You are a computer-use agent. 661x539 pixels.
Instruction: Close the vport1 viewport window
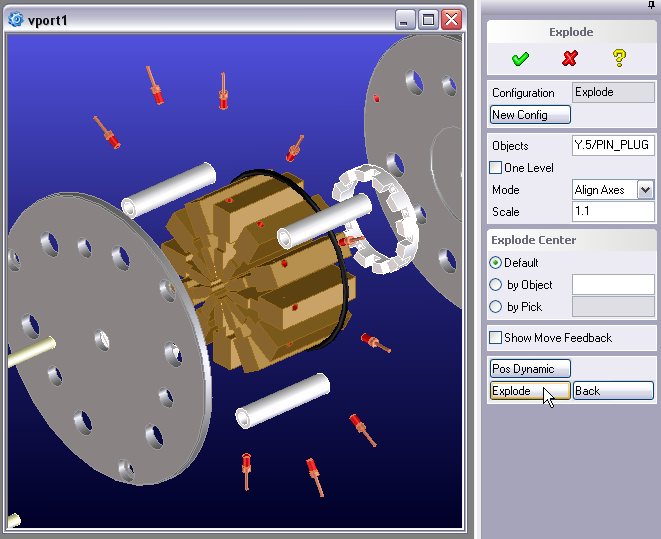click(x=451, y=20)
